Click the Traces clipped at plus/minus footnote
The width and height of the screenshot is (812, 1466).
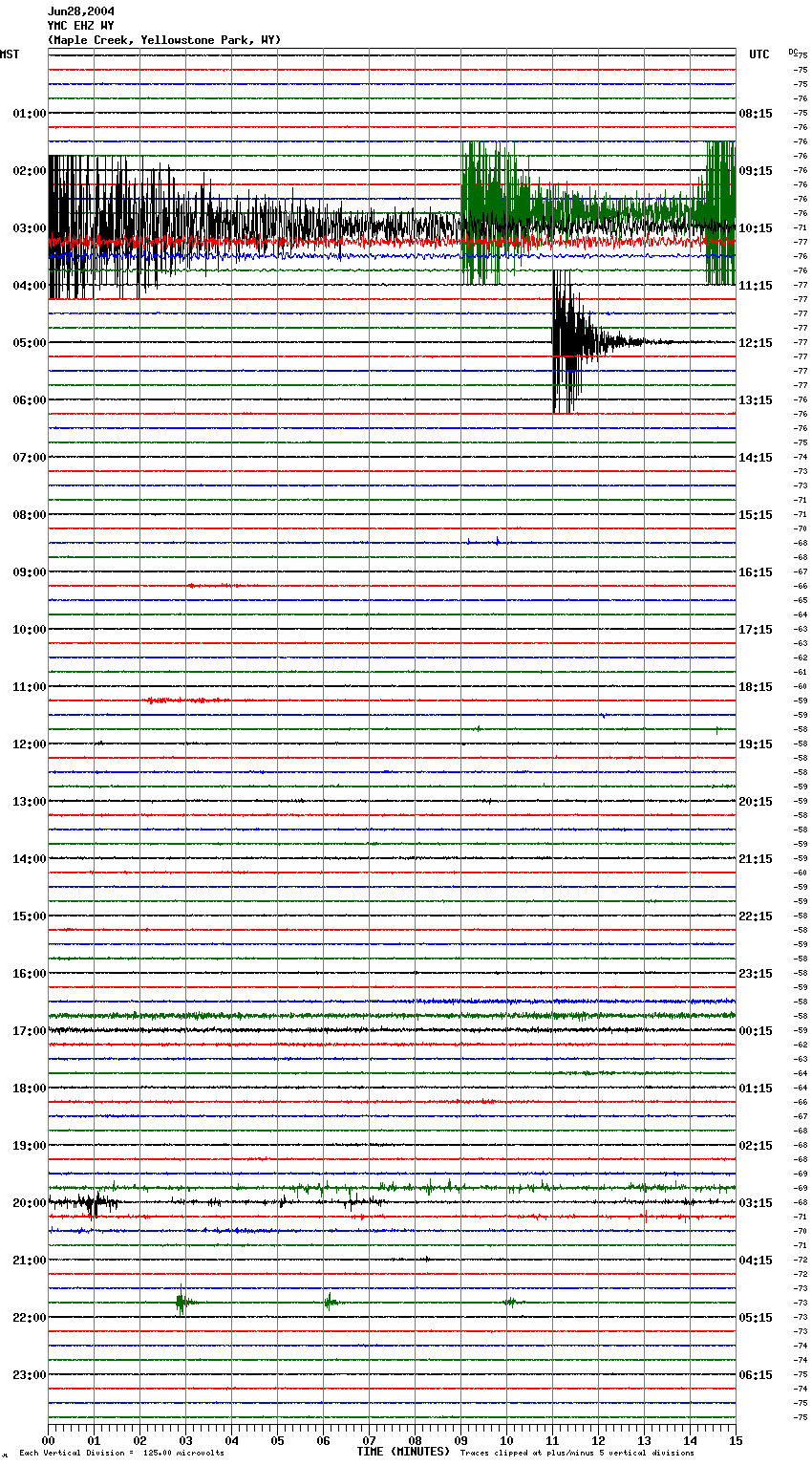click(x=577, y=1453)
